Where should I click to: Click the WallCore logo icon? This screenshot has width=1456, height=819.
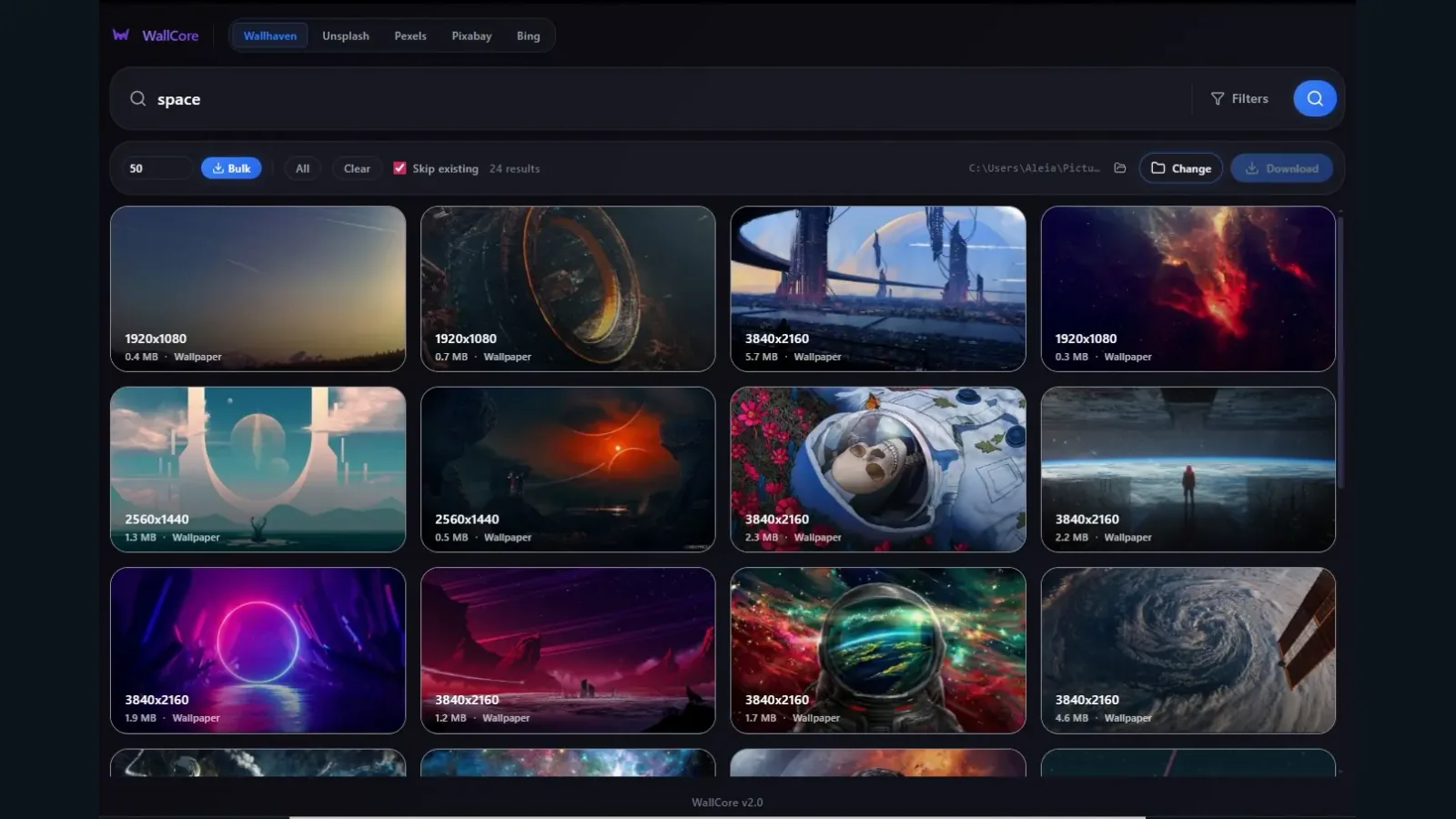click(120, 35)
